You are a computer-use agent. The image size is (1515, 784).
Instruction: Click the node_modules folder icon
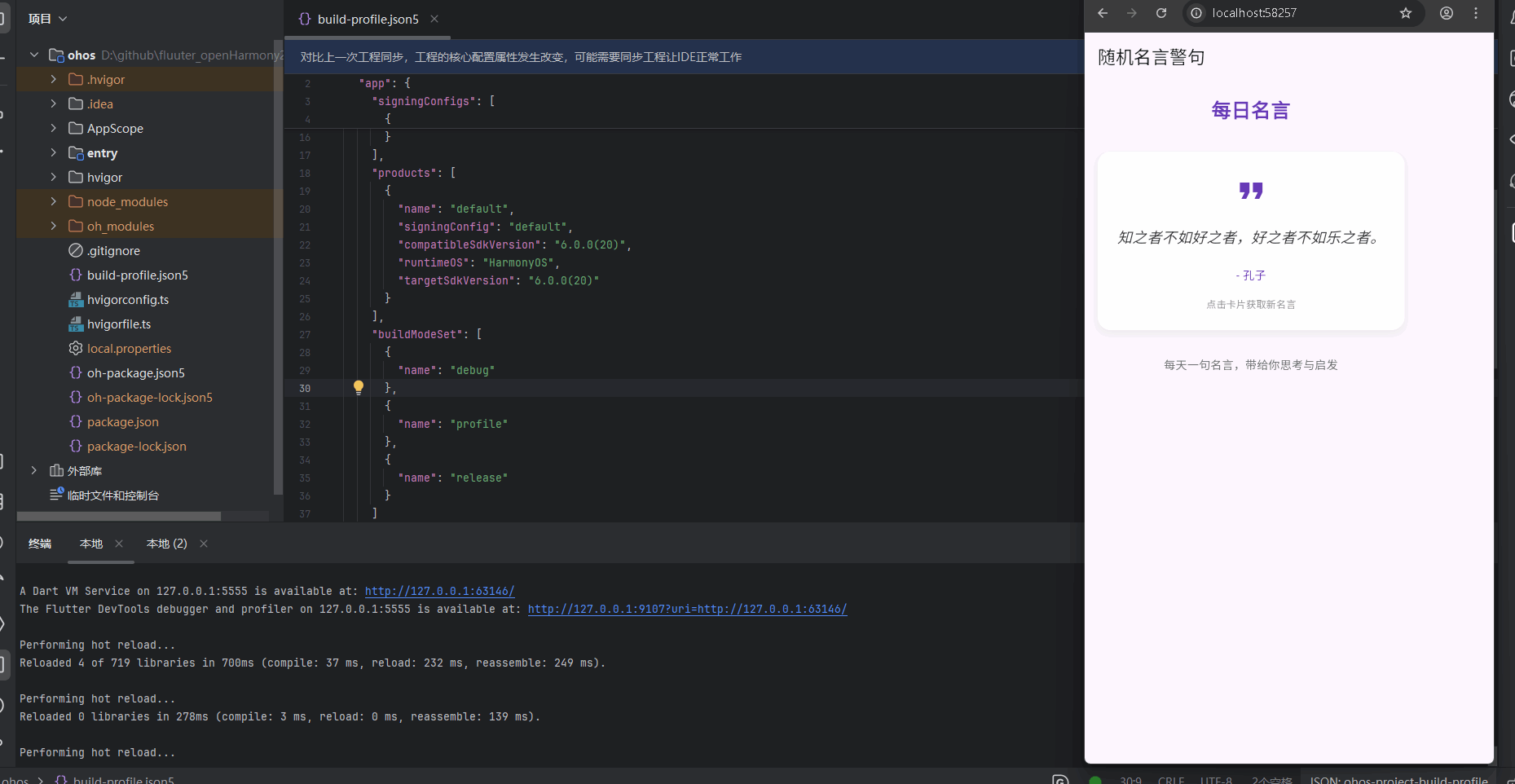click(76, 201)
